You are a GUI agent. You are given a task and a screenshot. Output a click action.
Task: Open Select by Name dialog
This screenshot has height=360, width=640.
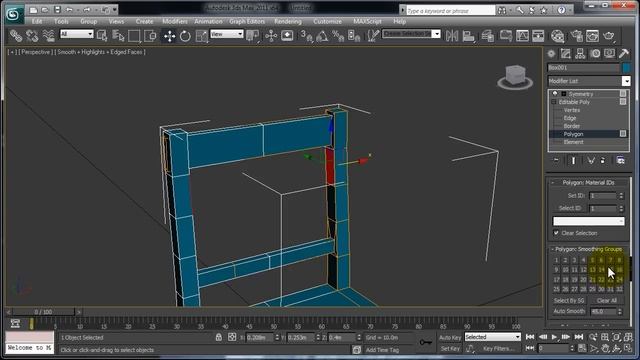coord(118,36)
